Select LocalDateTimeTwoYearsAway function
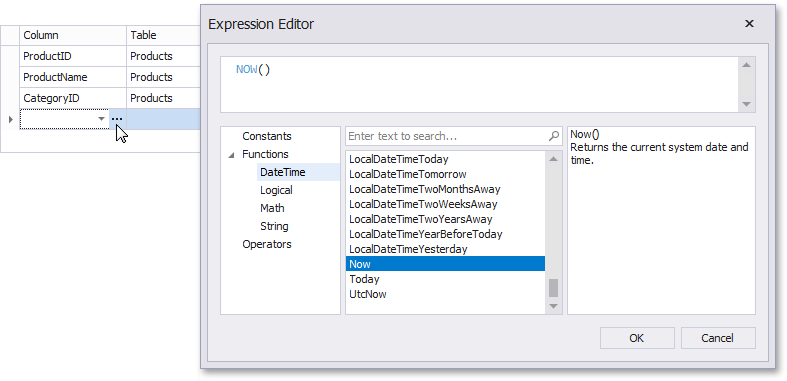The height and width of the screenshot is (381, 787). pos(445,219)
